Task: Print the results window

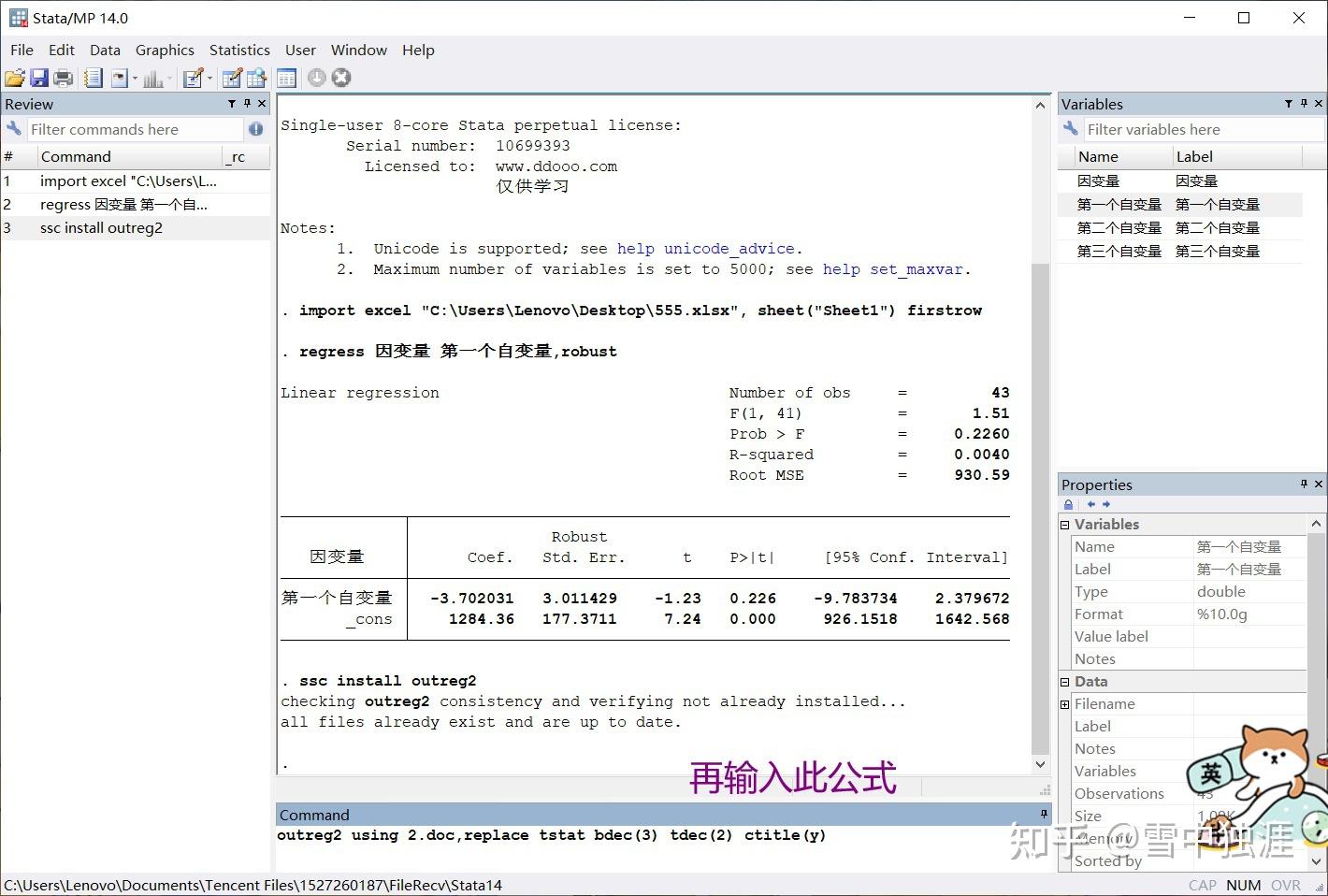Action: [x=64, y=78]
